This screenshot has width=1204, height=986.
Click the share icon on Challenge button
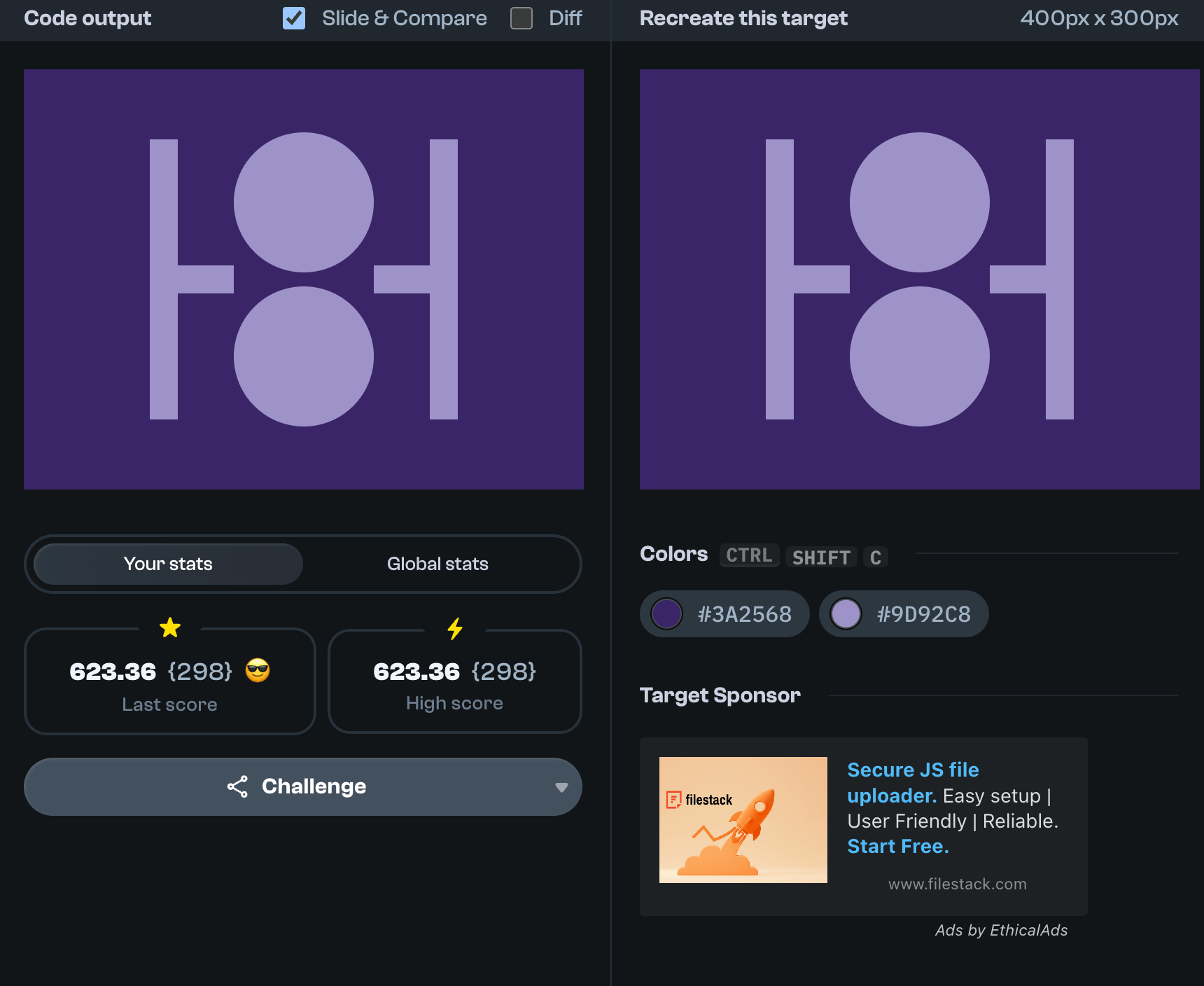coord(237,786)
